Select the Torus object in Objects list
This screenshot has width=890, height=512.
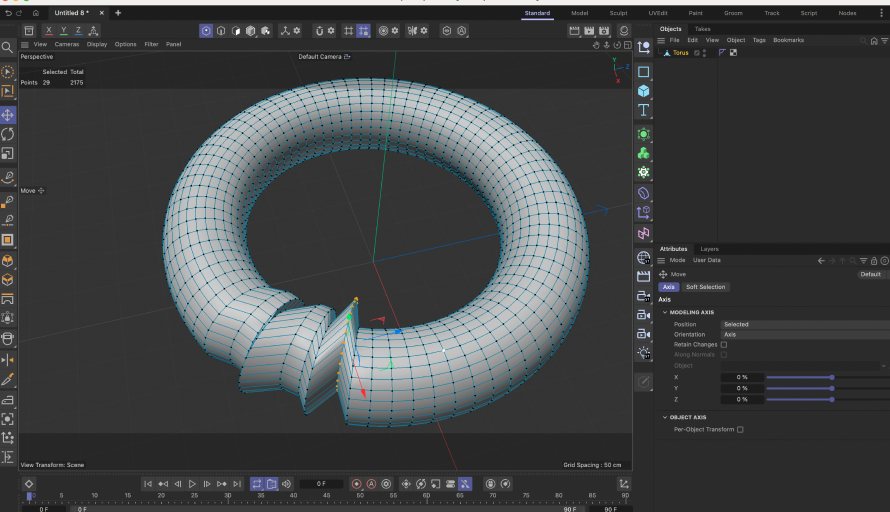point(680,53)
